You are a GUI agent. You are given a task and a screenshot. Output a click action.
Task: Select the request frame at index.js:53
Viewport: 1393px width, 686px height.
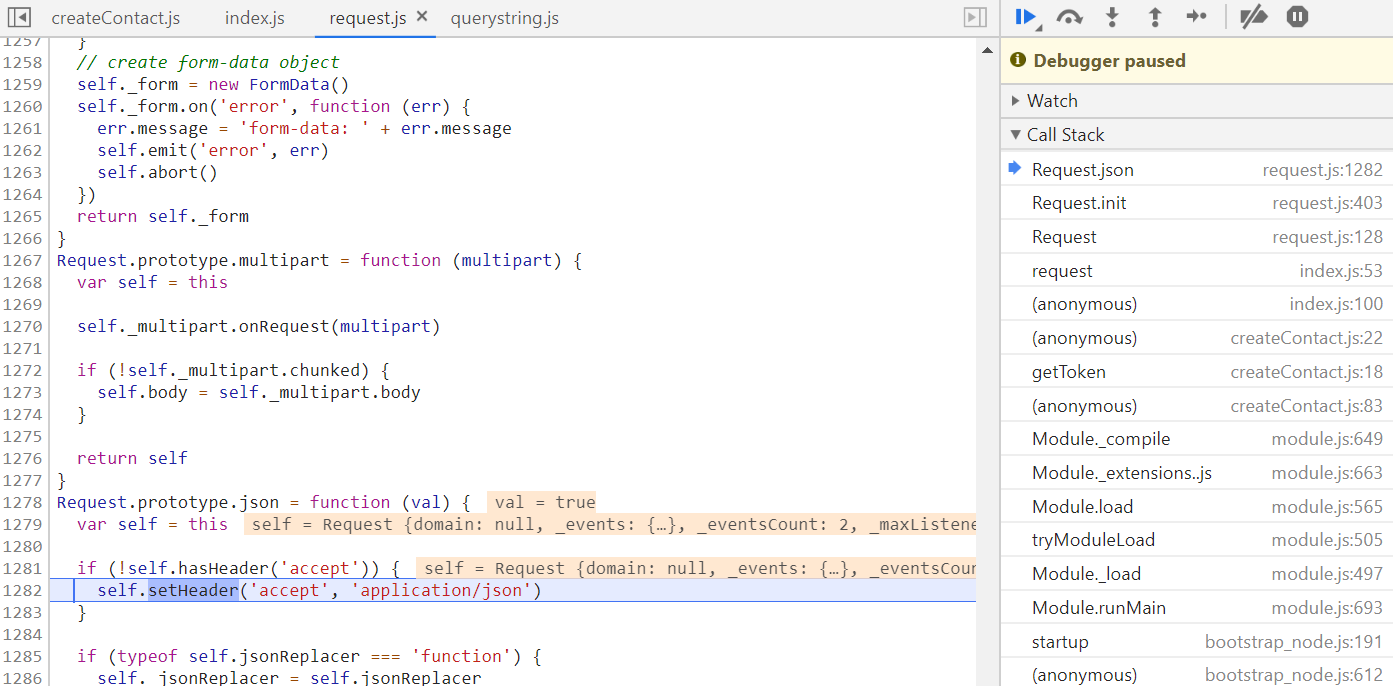tap(1197, 271)
